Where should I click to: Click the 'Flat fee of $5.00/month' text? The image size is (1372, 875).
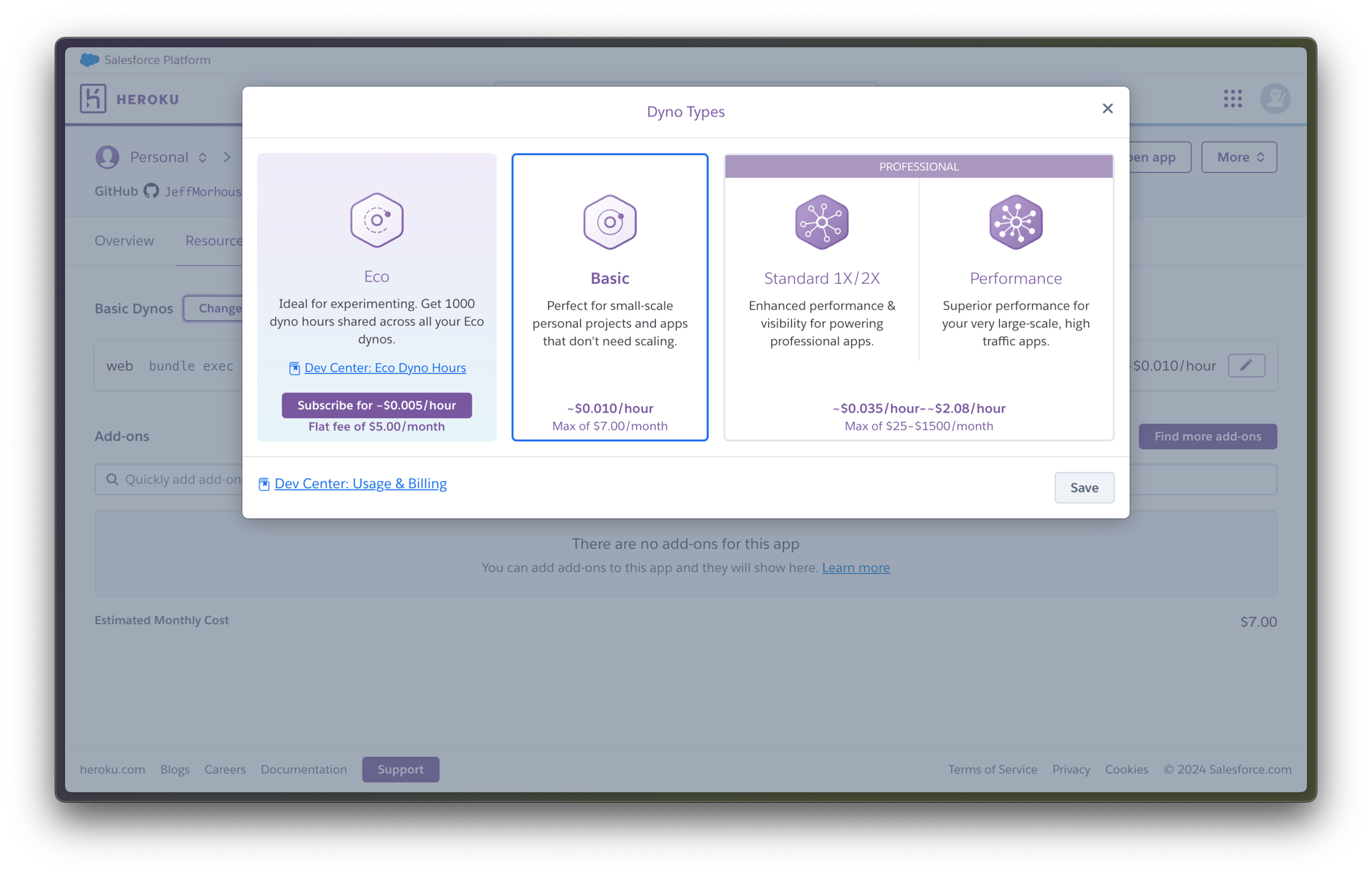377,427
